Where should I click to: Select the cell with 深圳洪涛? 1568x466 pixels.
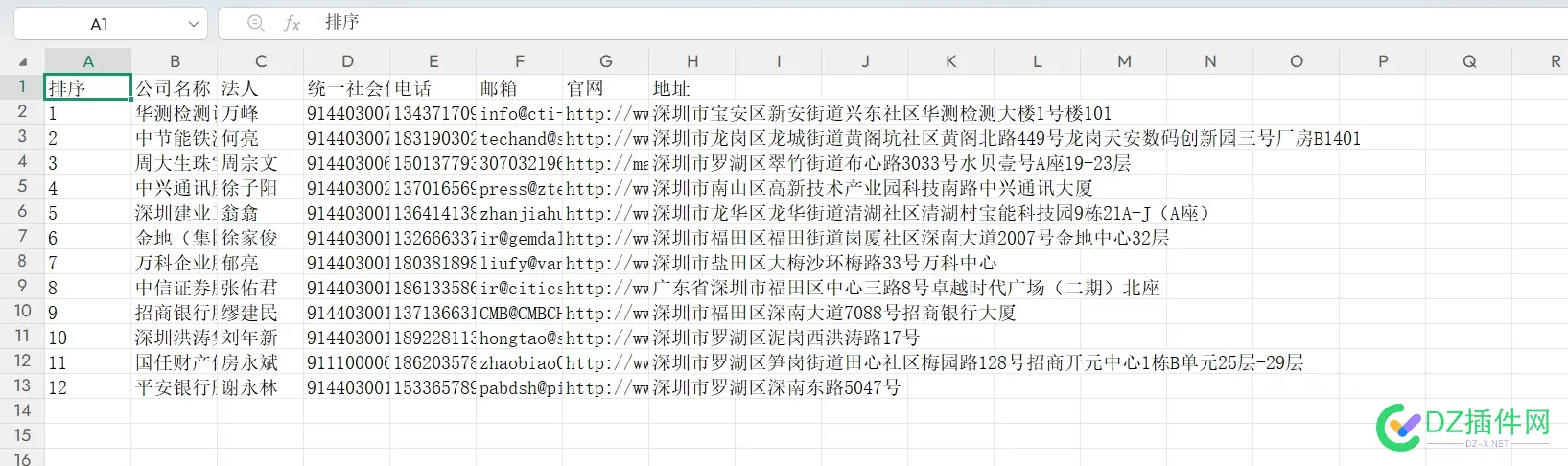175,337
